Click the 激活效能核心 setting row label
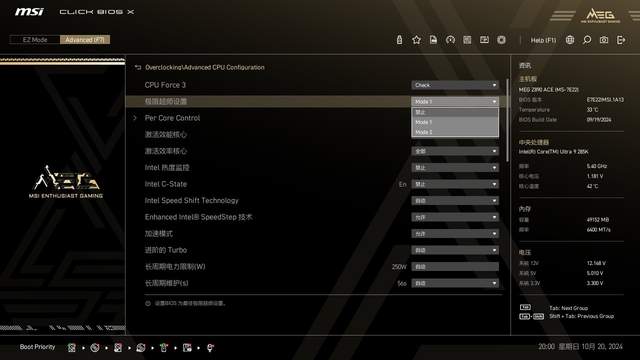 pyautogui.click(x=165, y=134)
